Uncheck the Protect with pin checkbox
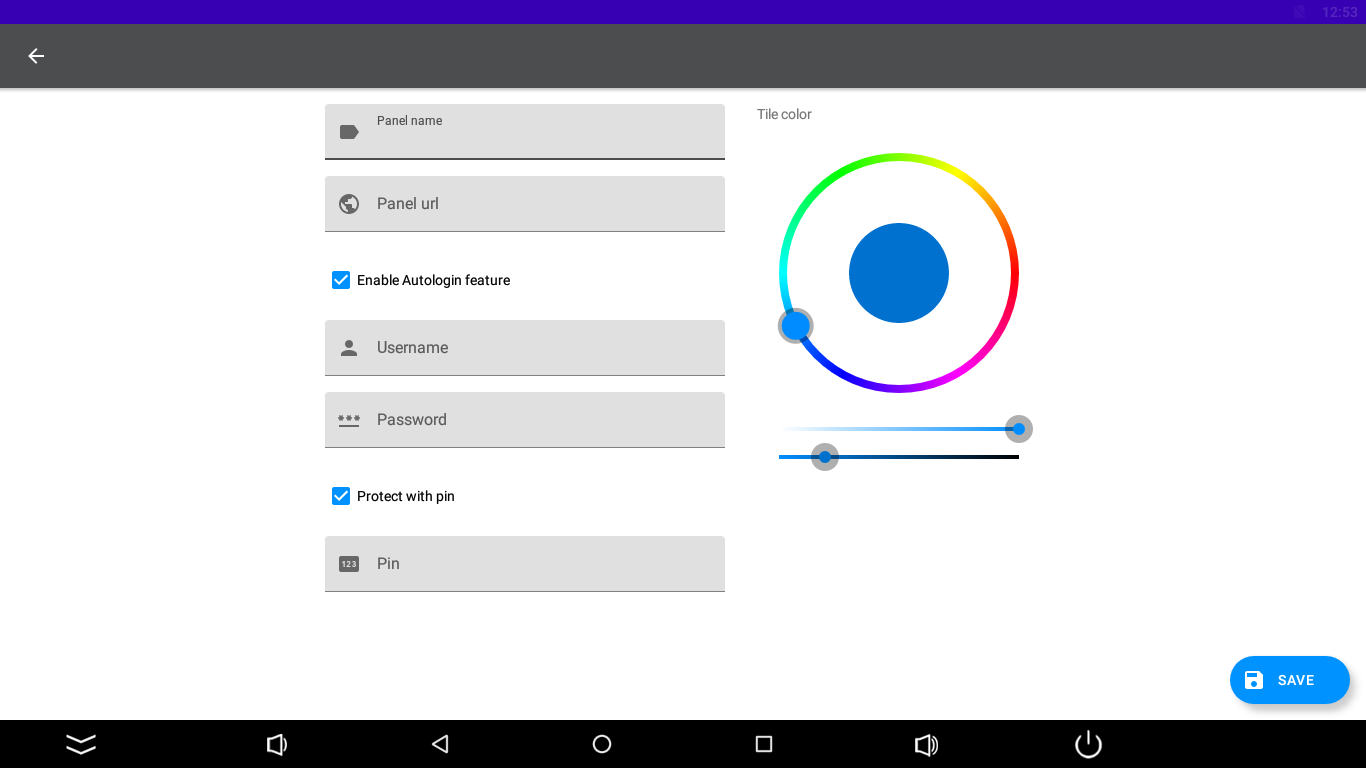 coord(341,496)
